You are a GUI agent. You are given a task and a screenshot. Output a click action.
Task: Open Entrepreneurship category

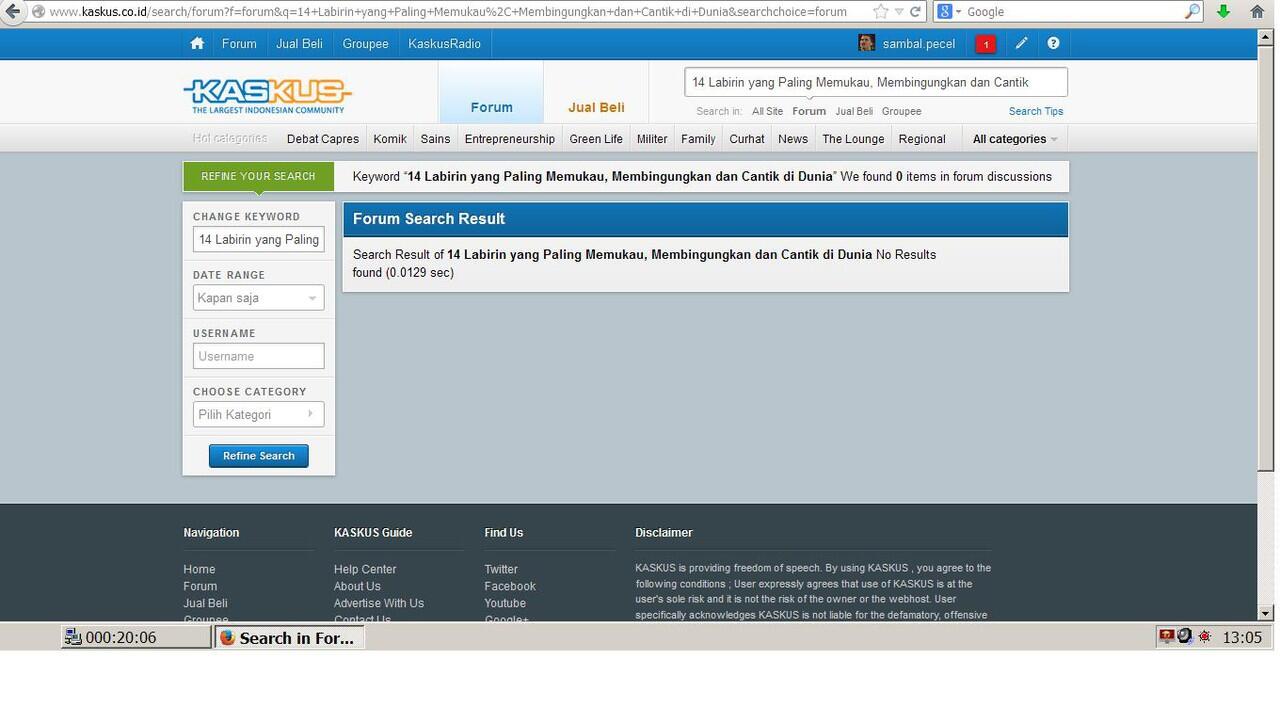(x=509, y=139)
